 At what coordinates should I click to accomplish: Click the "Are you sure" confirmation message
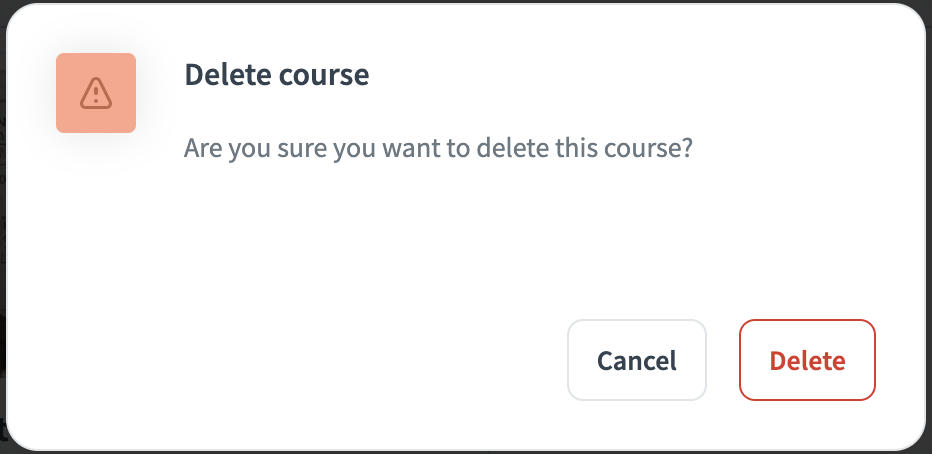[439, 150]
